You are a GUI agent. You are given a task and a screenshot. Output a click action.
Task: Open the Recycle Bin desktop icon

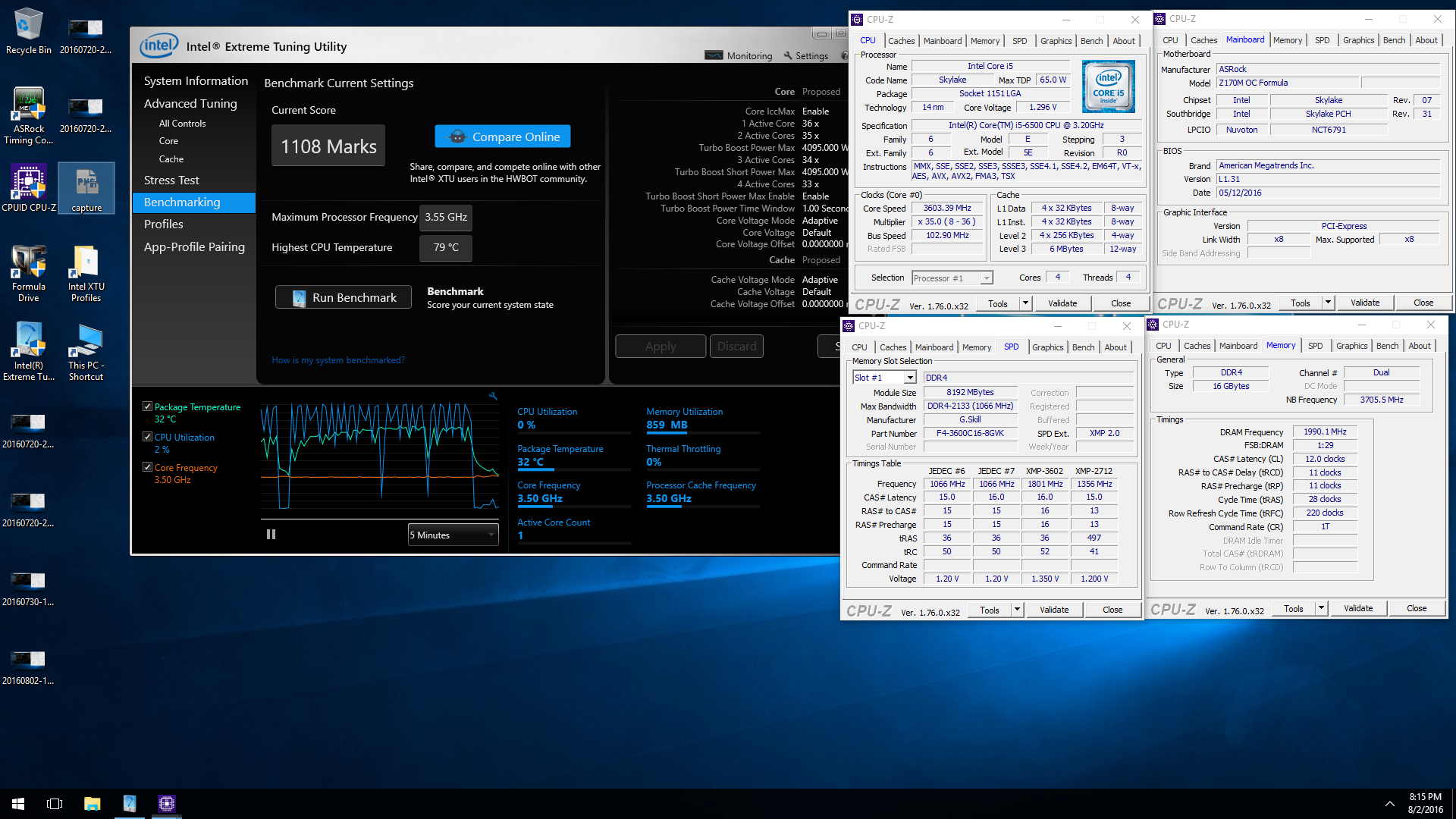[x=28, y=30]
